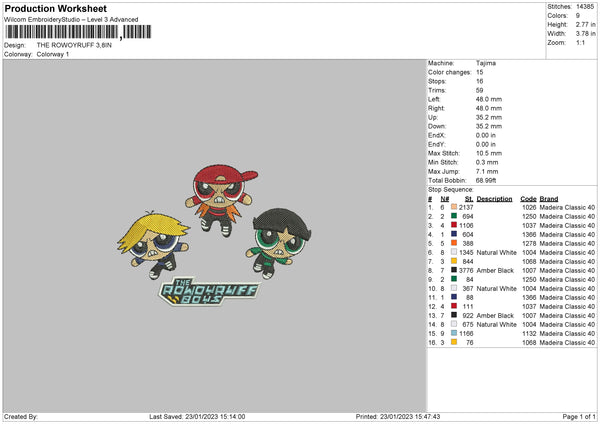Select the design name THE ROWDYRUFF 3,8IN
Screen dimensions: 600x424
click(74, 45)
